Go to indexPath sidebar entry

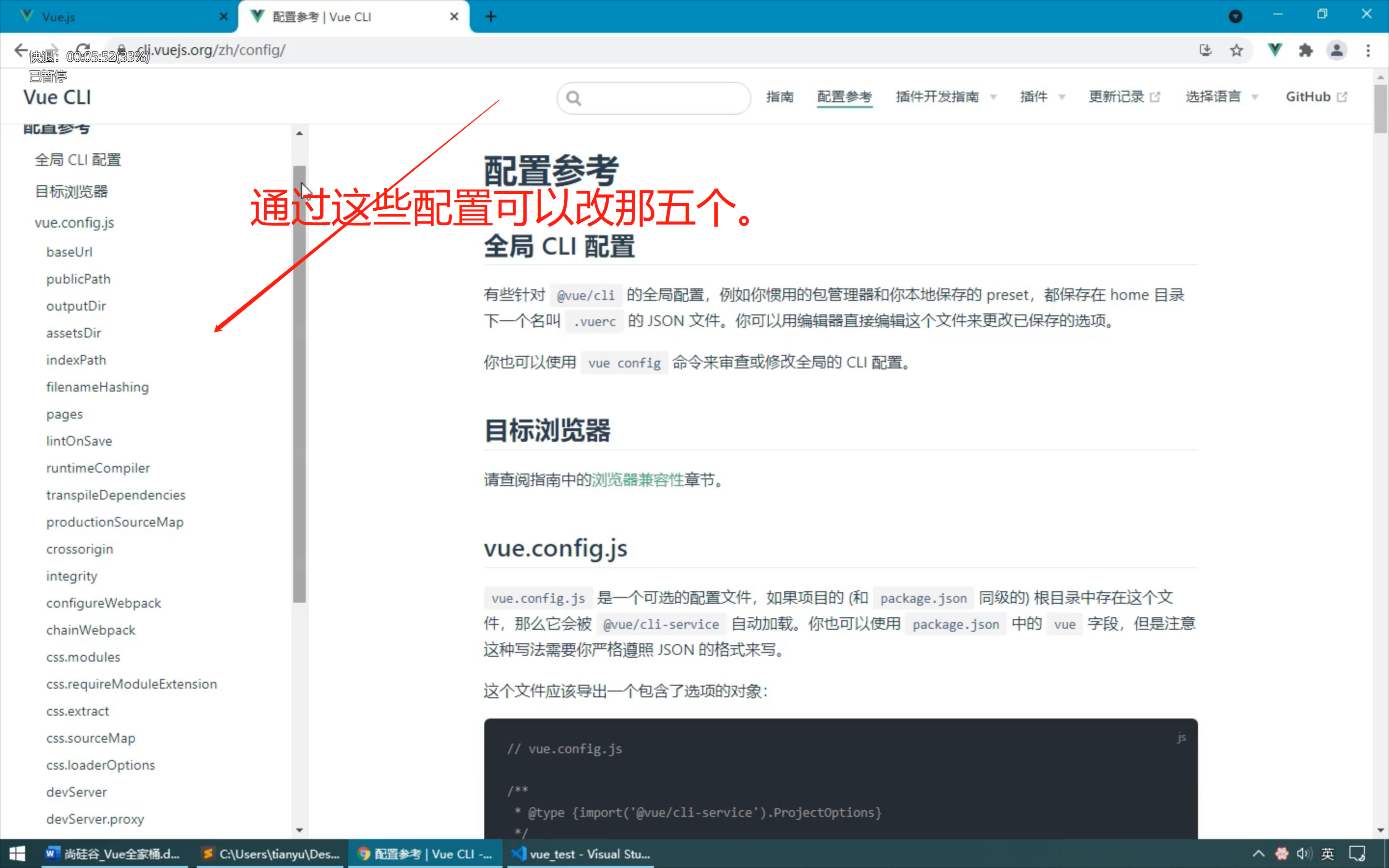coord(76,360)
